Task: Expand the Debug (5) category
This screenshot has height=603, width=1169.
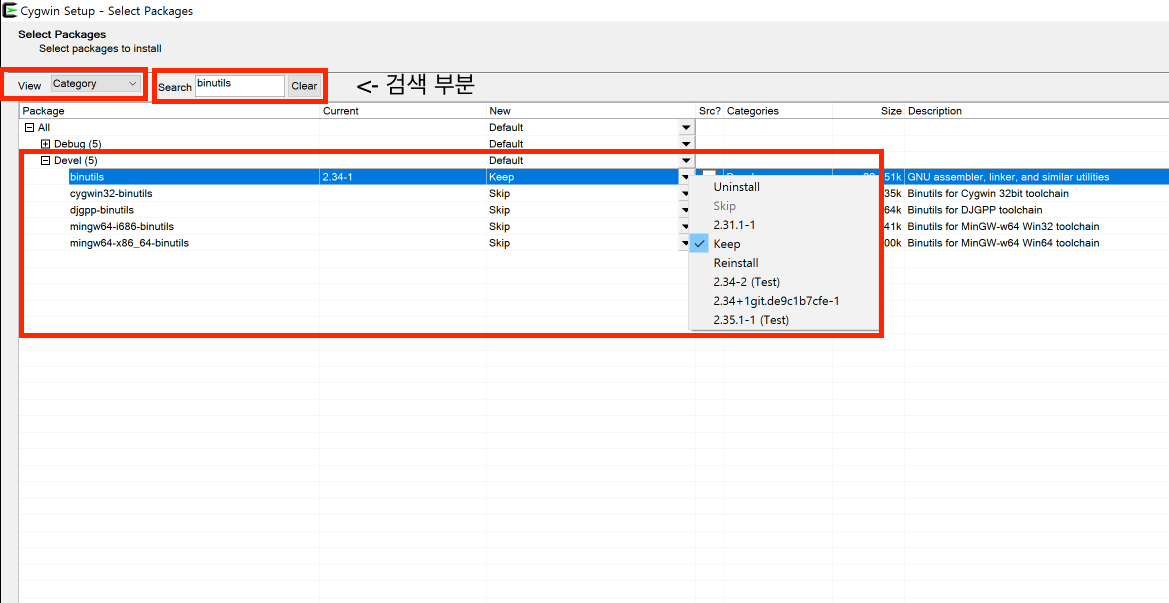Action: click(45, 144)
